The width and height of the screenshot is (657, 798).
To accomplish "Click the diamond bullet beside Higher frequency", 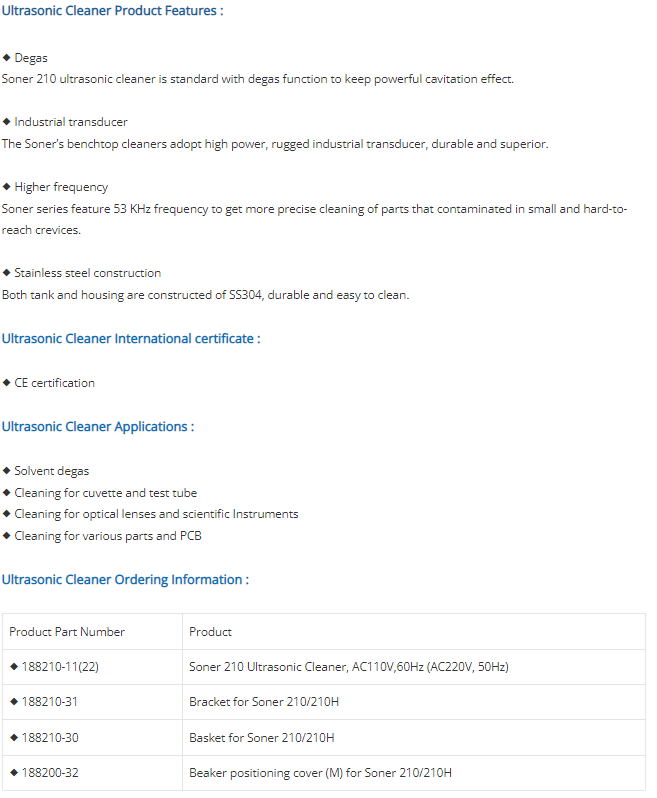I will 6,187.
